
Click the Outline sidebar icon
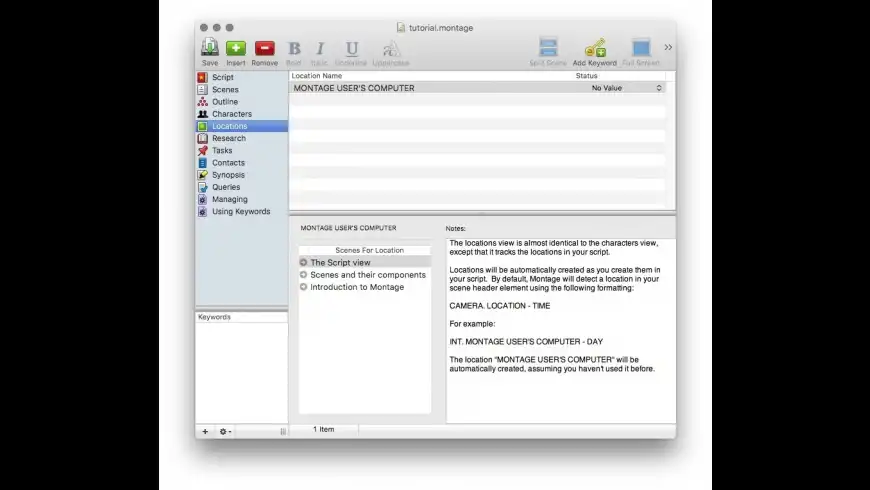[203, 102]
